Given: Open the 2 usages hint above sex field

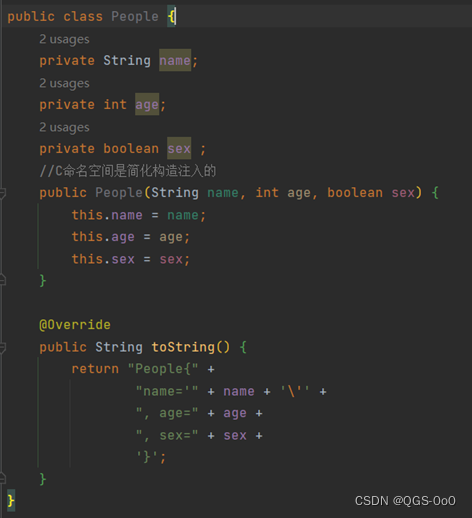Looking at the screenshot, I should [64, 127].
